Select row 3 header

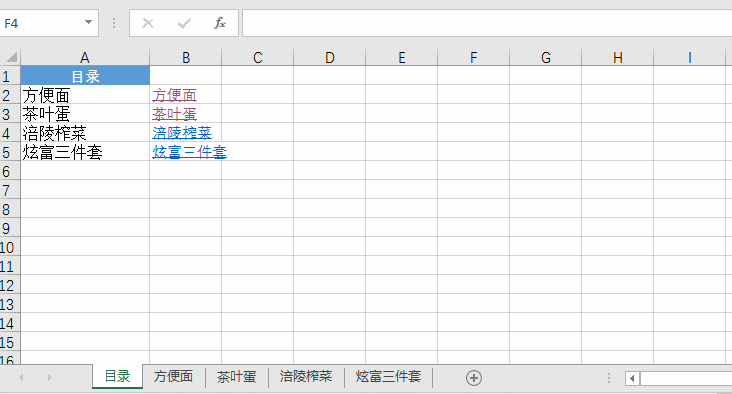pos(10,114)
